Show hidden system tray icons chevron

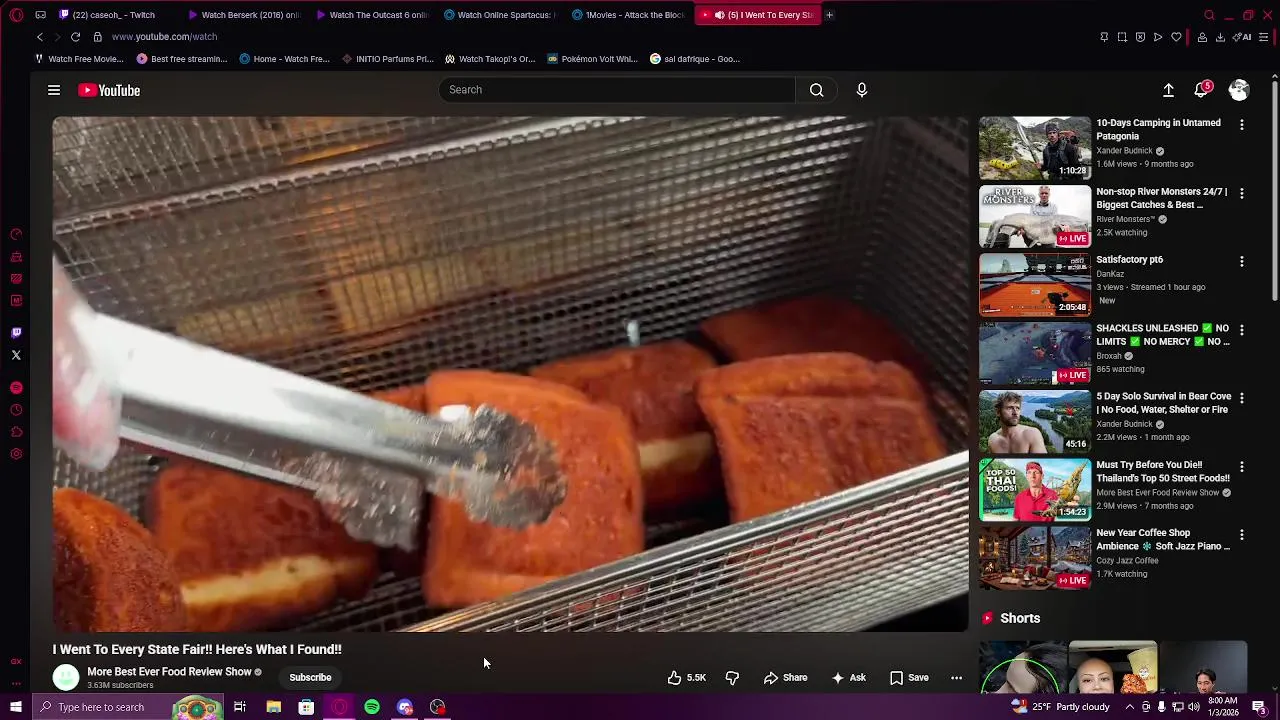(1131, 707)
